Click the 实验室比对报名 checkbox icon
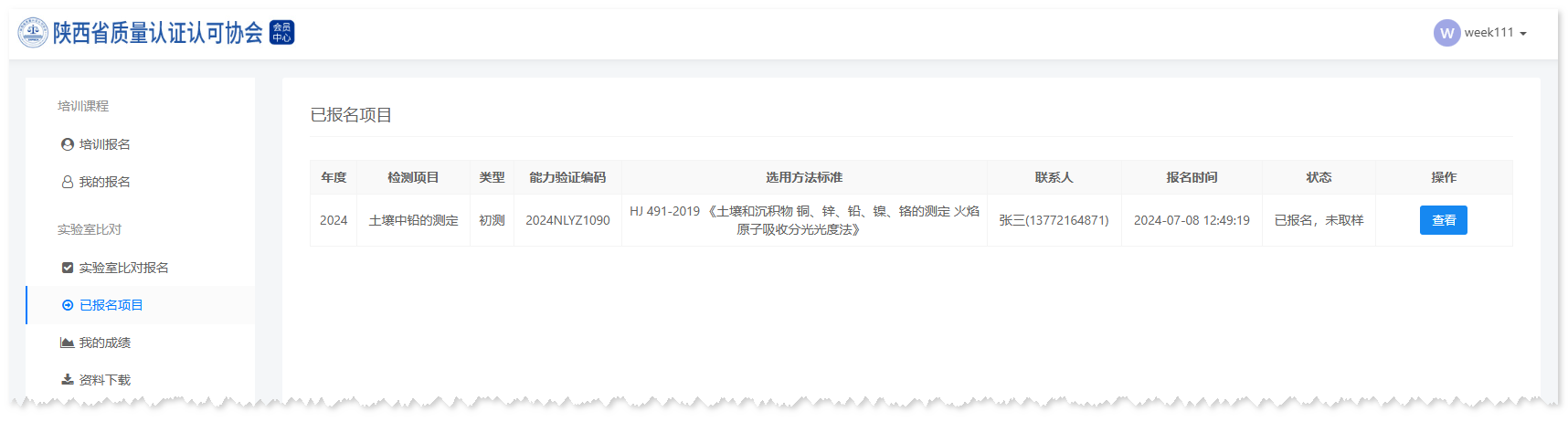Viewport: 1568px width, 422px height. 68,268
